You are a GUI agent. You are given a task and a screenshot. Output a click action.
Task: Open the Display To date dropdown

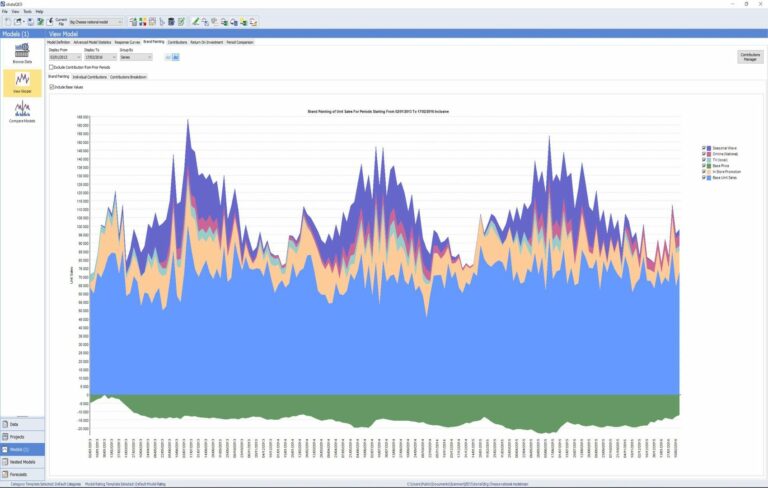click(x=100, y=57)
